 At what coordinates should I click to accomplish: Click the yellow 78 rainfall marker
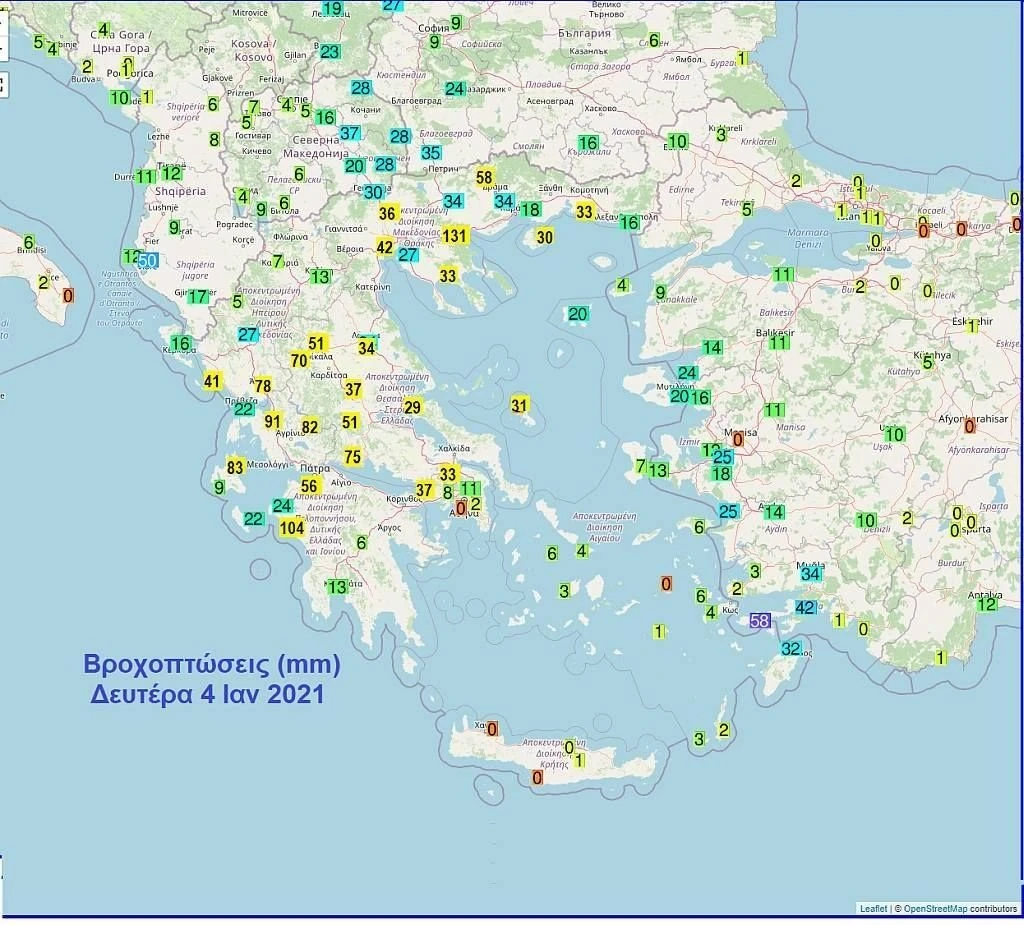(263, 386)
